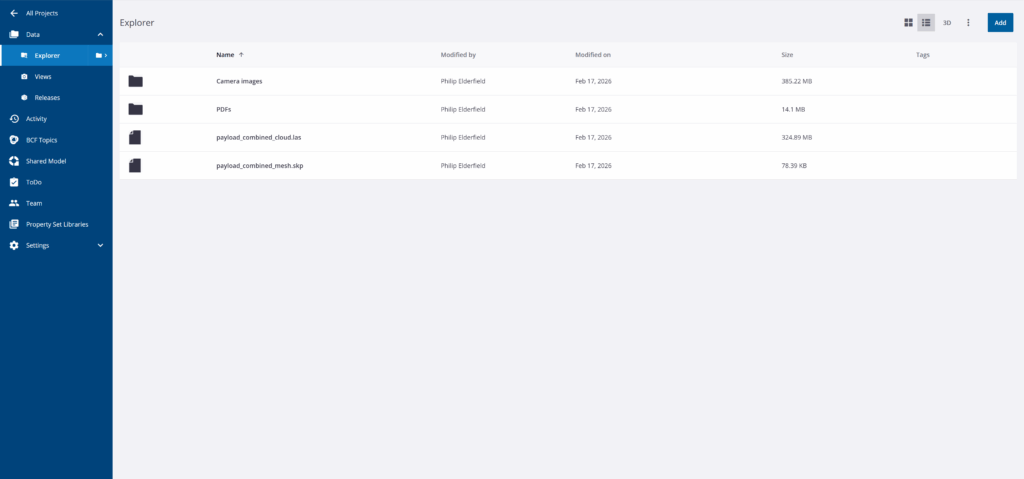Open Property Set Libraries icon
The image size is (1024, 479).
point(14,224)
